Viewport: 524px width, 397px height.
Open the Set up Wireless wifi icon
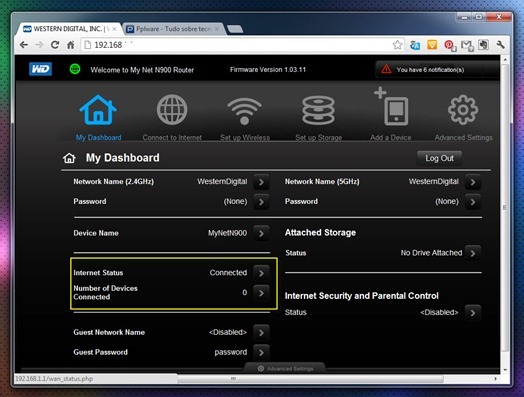(244, 111)
